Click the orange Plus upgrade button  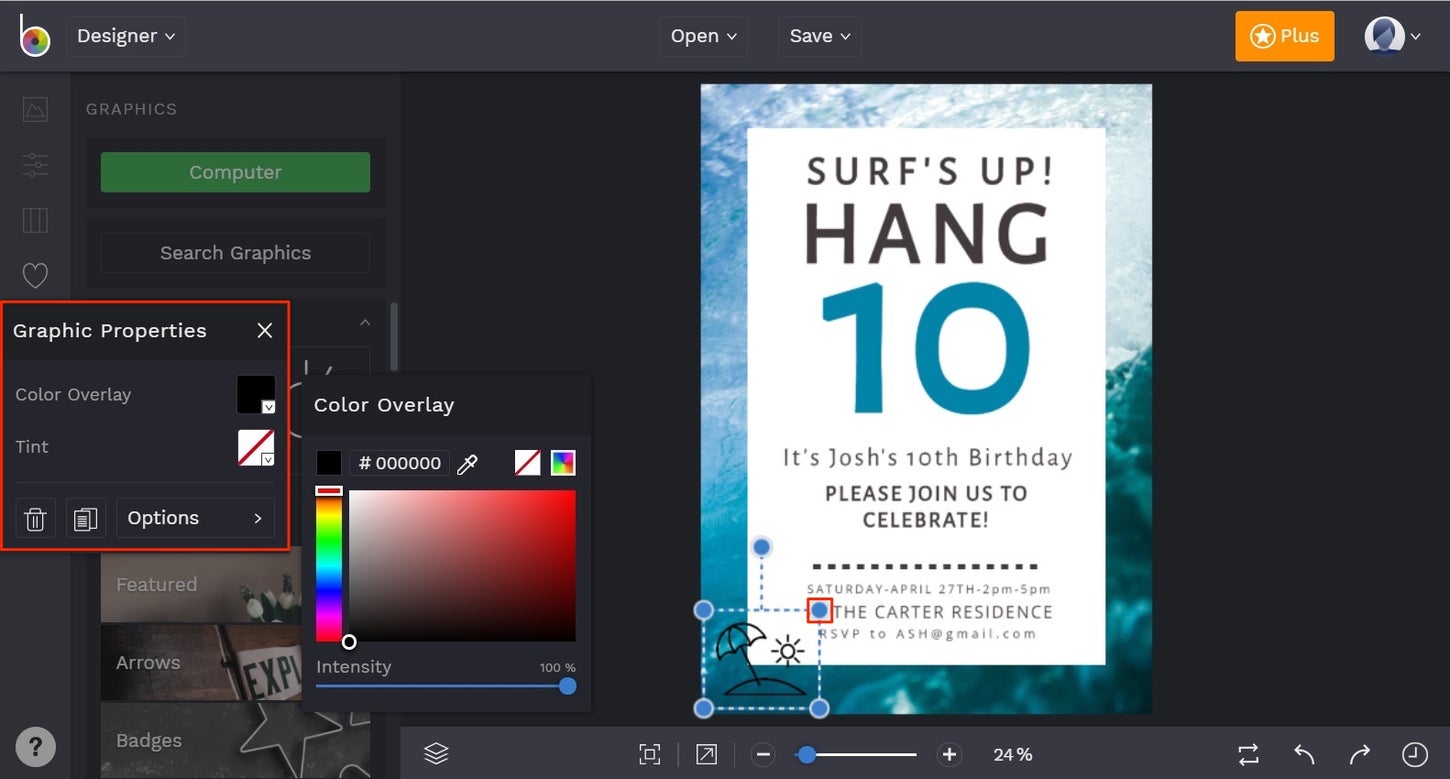(x=1285, y=36)
